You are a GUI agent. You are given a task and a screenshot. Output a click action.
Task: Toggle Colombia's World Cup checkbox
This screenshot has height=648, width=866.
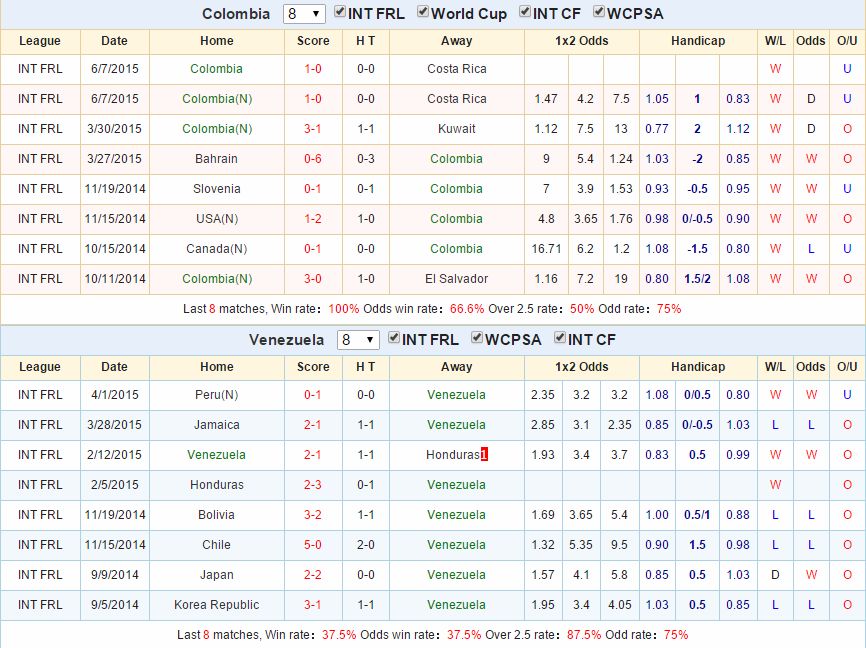click(x=423, y=12)
